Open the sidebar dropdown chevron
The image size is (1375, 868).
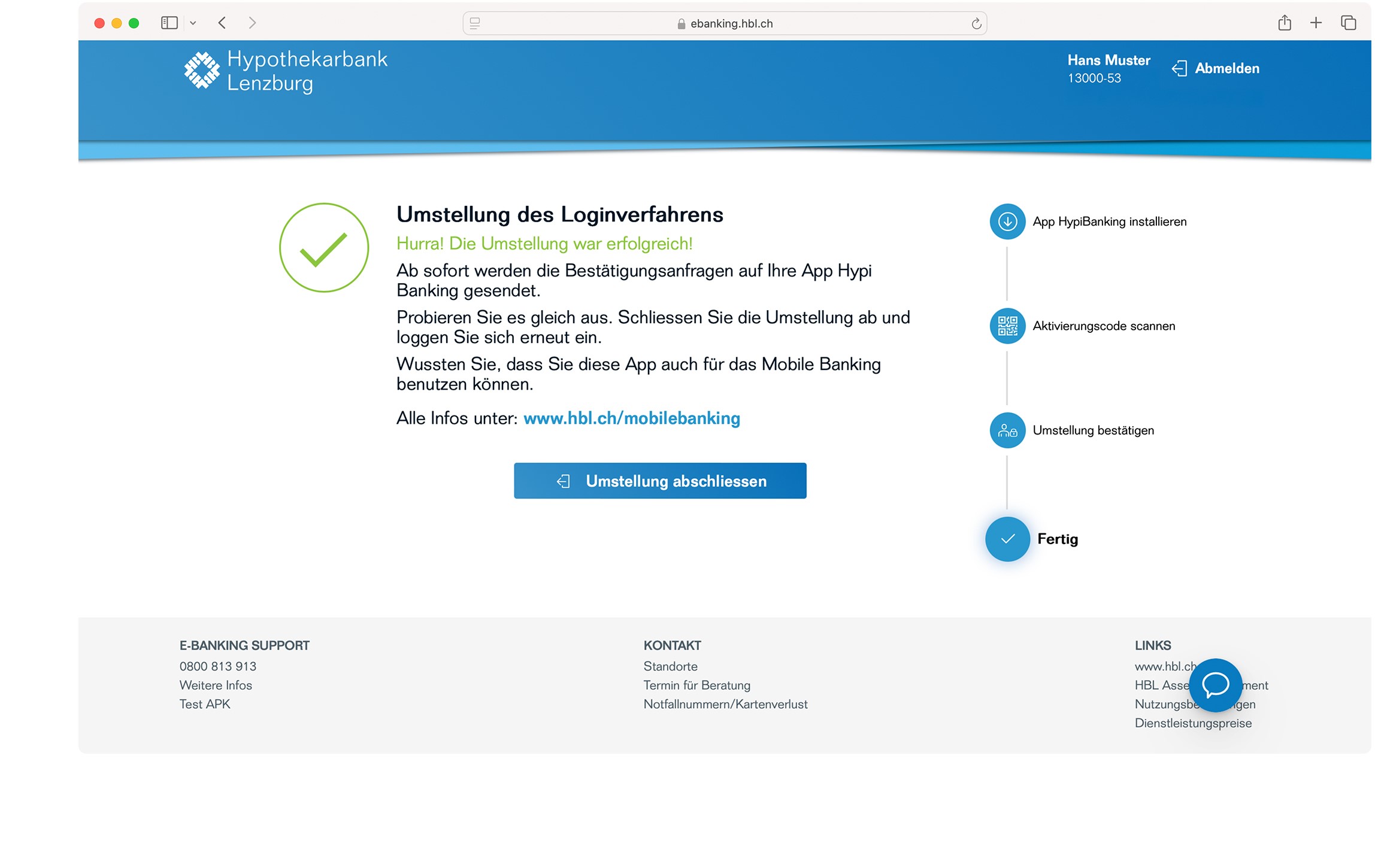tap(193, 23)
